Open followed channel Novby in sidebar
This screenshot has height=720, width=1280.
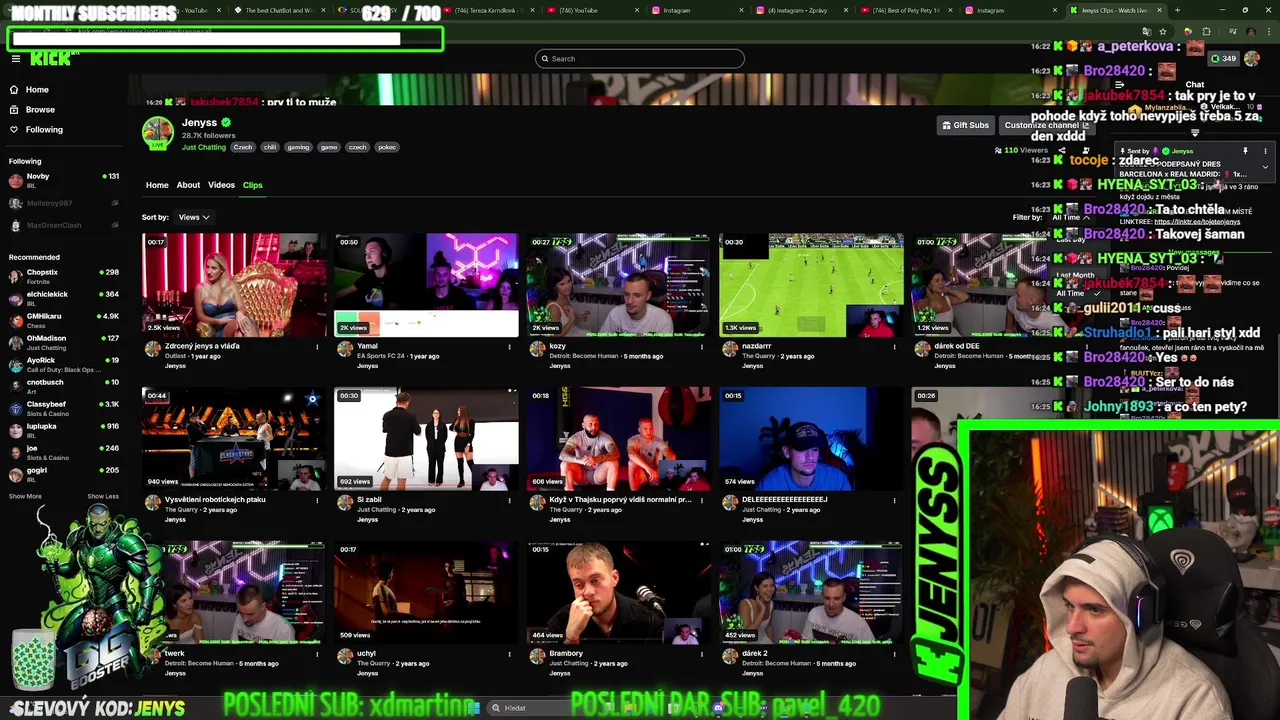point(63,181)
